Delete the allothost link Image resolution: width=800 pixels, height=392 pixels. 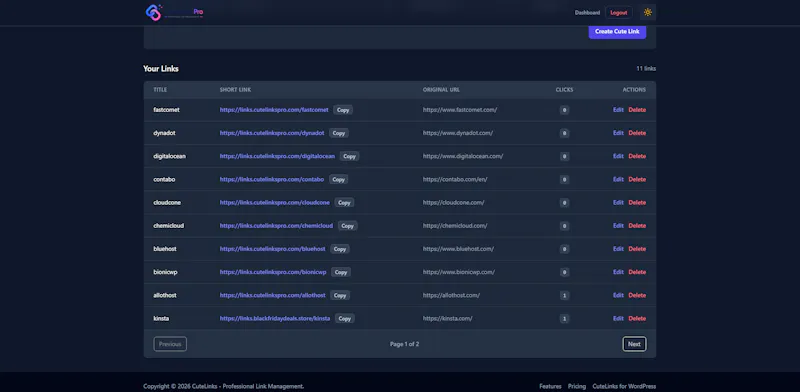(637, 296)
